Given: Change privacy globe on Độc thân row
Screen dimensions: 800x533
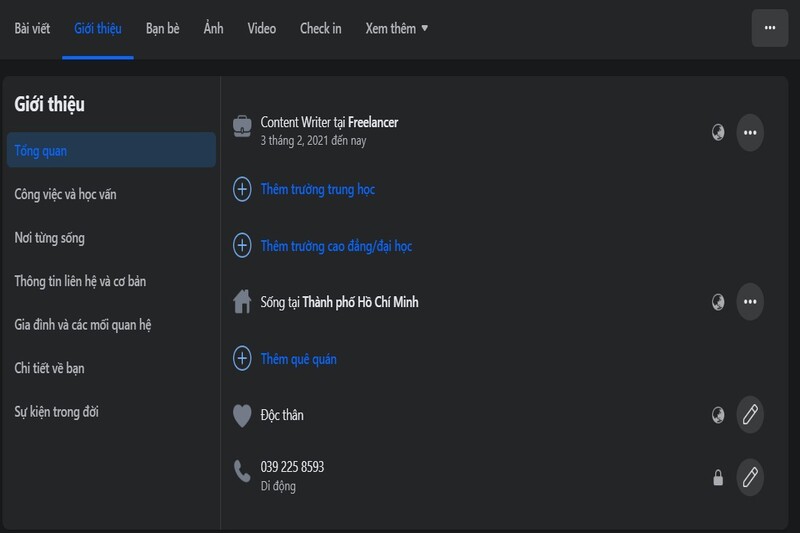Looking at the screenshot, I should pyautogui.click(x=718, y=414).
